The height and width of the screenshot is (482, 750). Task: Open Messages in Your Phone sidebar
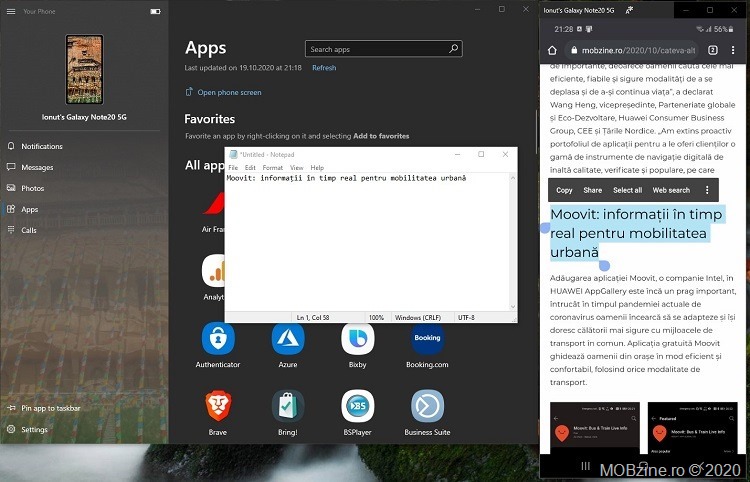point(37,167)
